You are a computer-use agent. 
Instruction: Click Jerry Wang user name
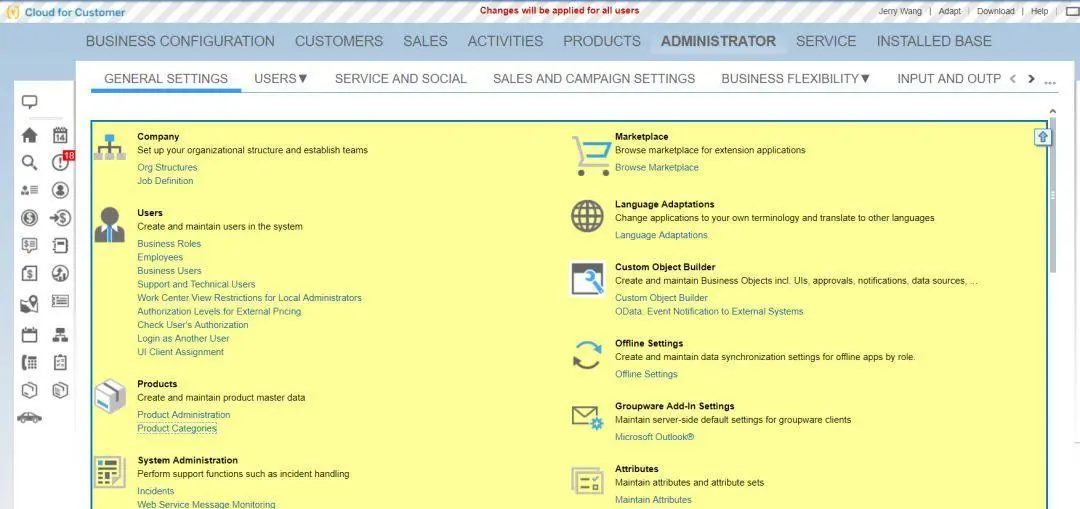(x=900, y=12)
